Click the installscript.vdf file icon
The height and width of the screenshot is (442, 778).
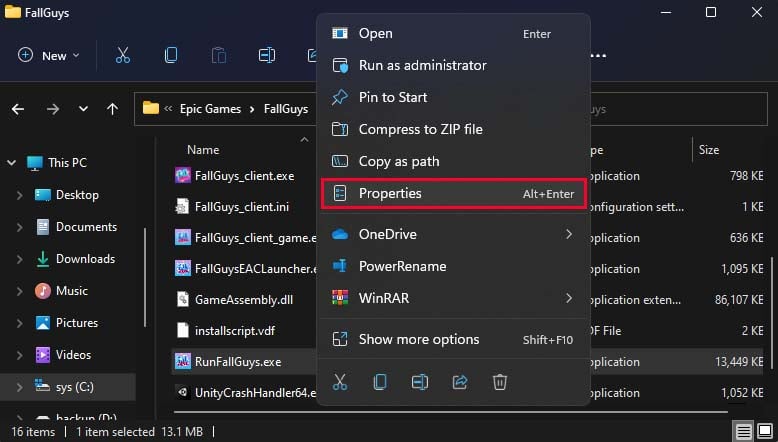click(x=183, y=330)
